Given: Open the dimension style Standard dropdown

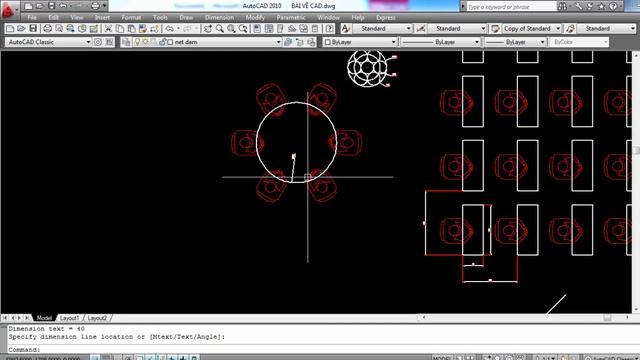Looking at the screenshot, I should pyautogui.click(x=483, y=29).
